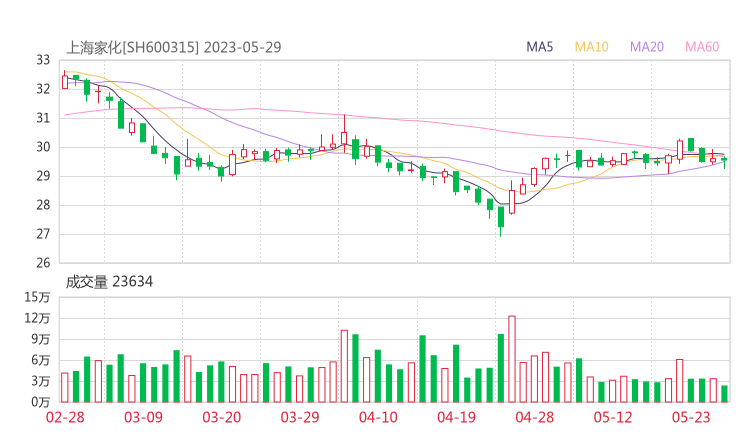Click the 03-20 date axis label
740x440 pixels.
pyautogui.click(x=222, y=417)
